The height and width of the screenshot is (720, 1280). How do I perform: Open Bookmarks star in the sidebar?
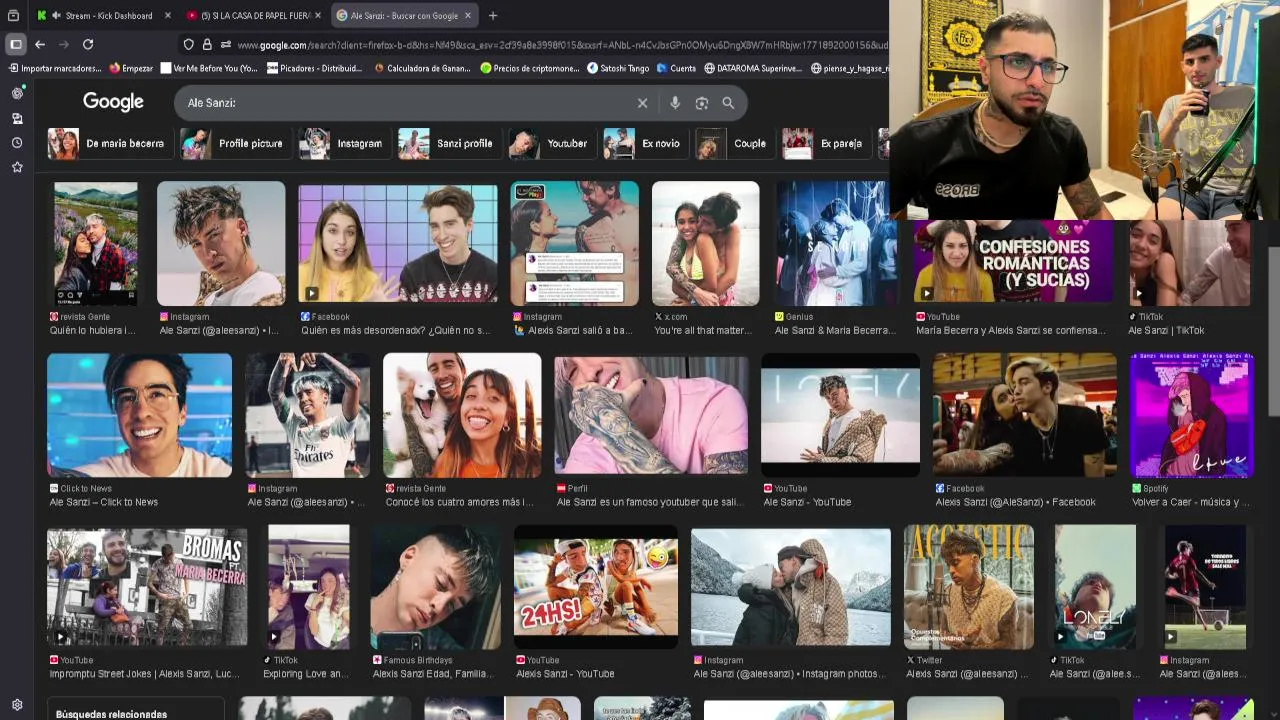(17, 167)
